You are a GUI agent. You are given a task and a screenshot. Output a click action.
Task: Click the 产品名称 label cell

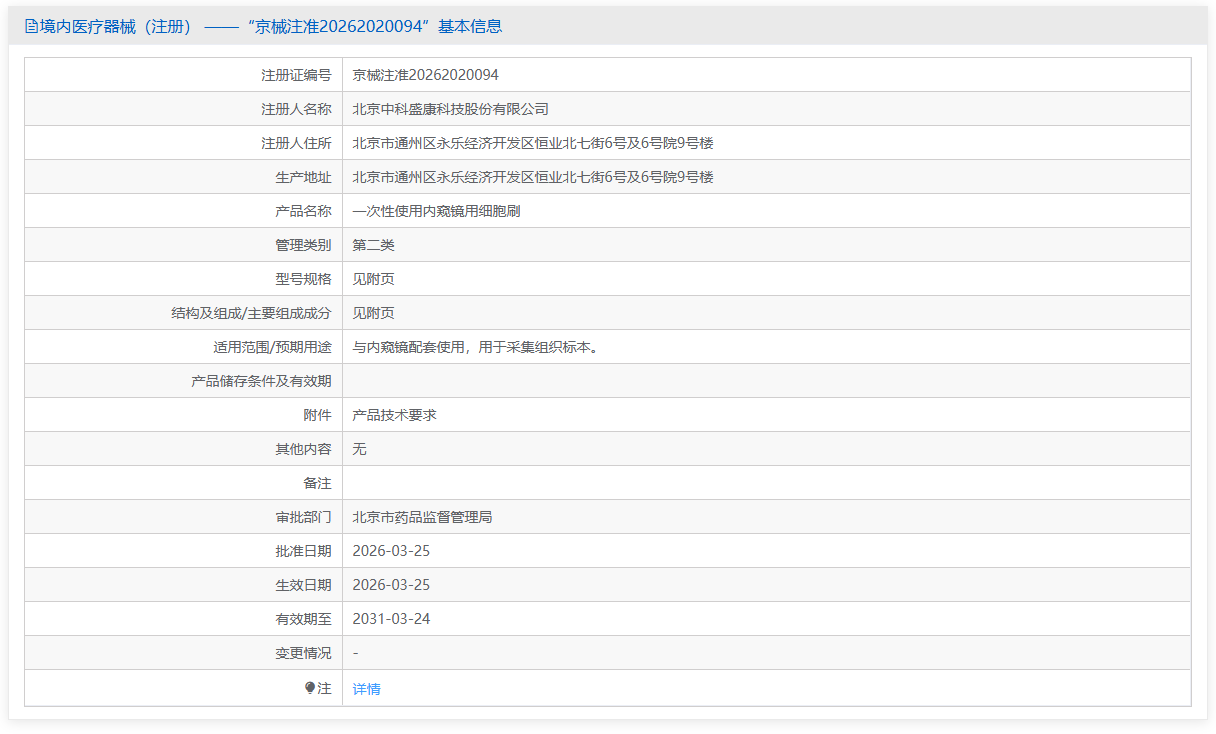tap(184, 211)
